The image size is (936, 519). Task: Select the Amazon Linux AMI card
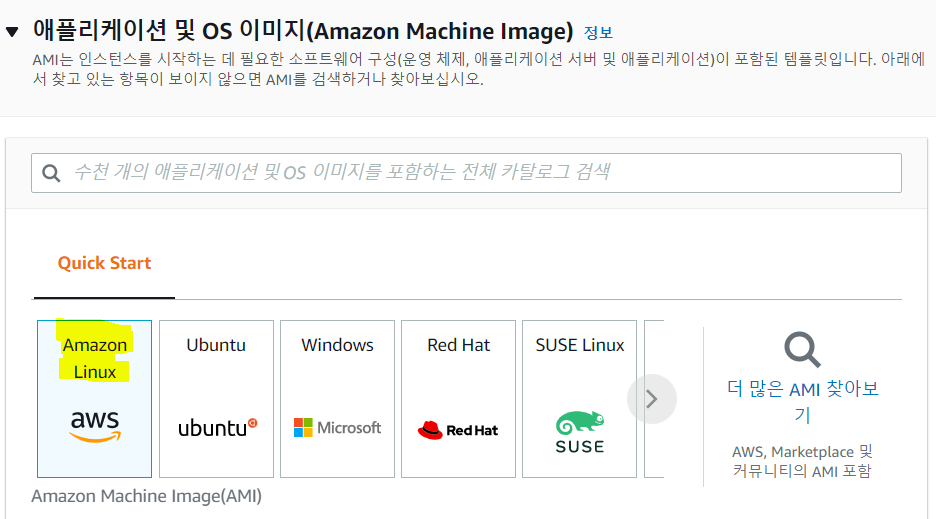pos(94,398)
